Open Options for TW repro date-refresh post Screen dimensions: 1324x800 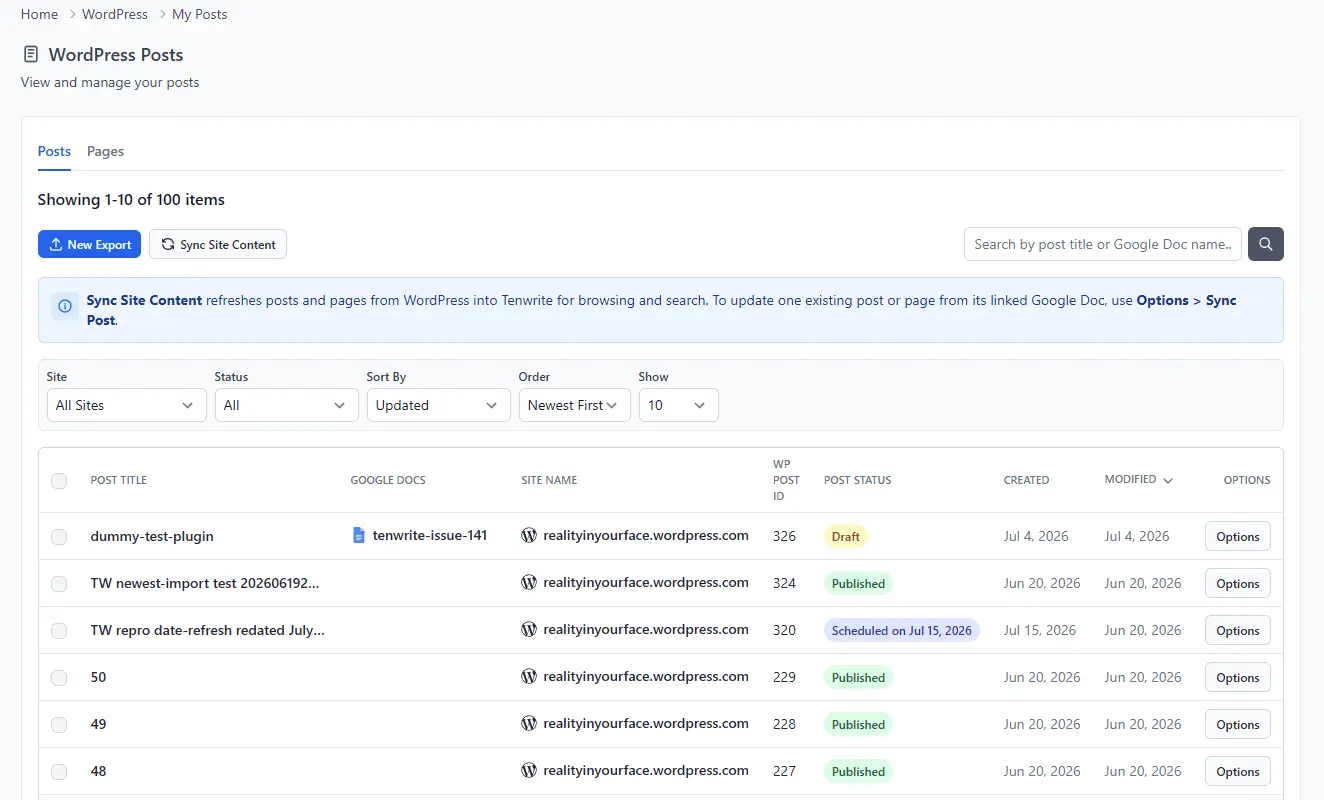click(x=1238, y=630)
